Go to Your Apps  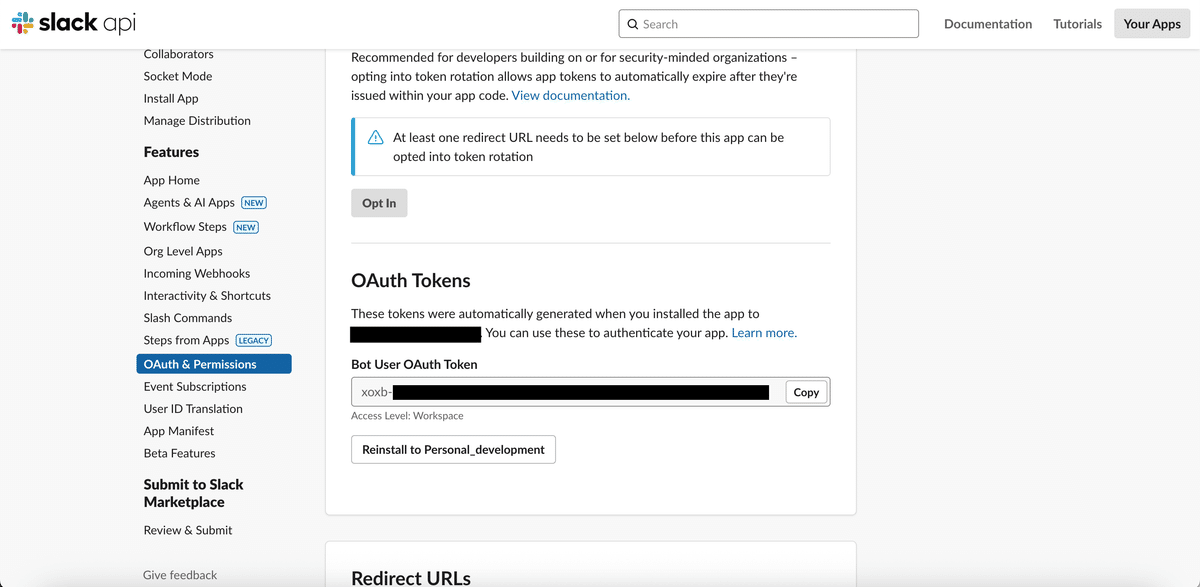pyautogui.click(x=1152, y=24)
